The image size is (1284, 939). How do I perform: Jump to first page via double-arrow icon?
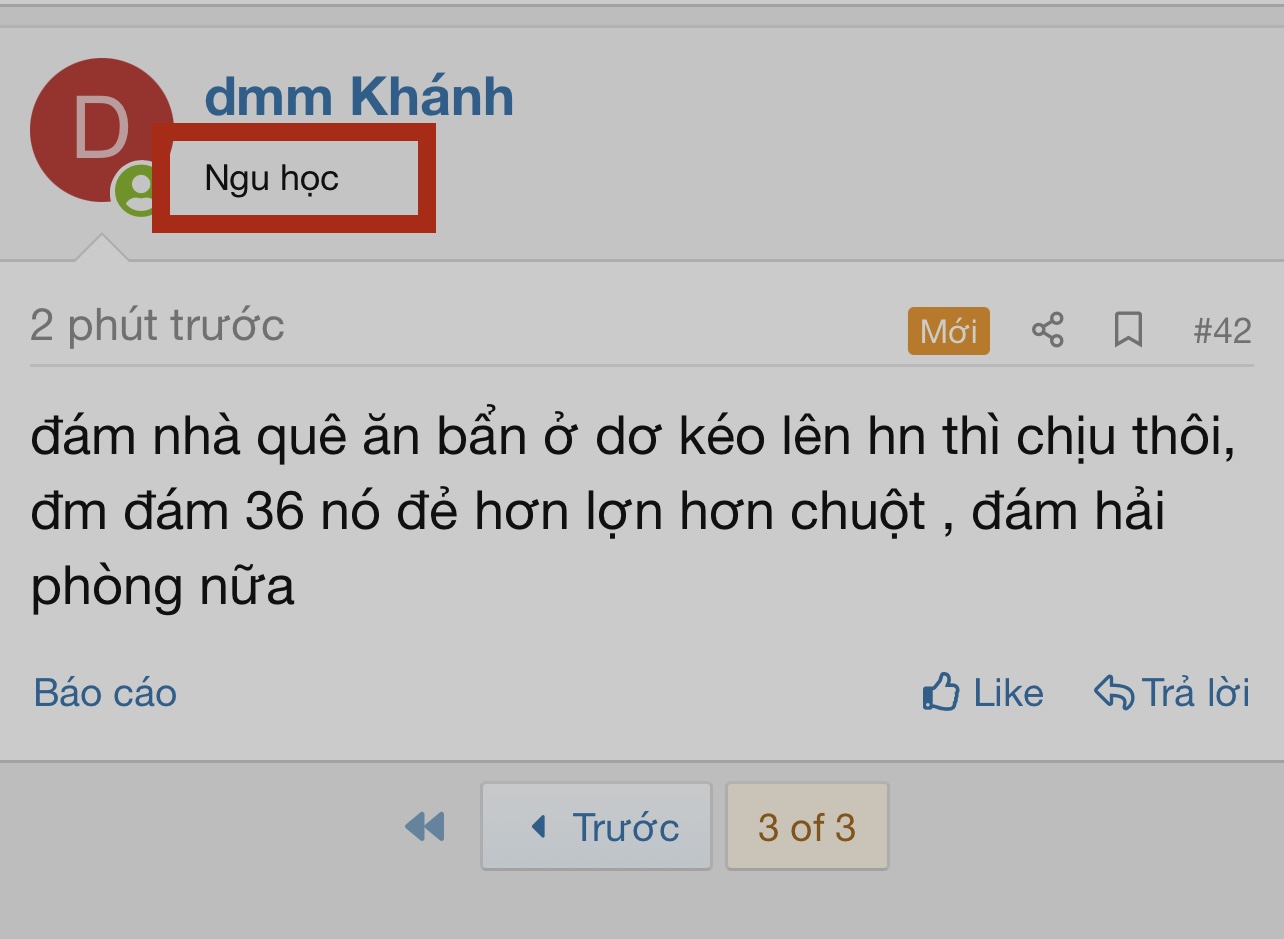point(425,826)
